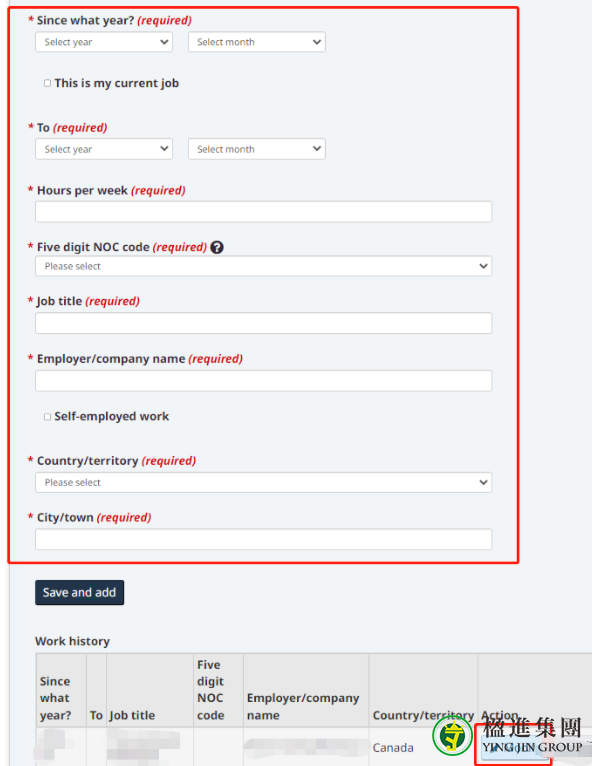Open 'Since what year' year dropdown

(x=104, y=42)
